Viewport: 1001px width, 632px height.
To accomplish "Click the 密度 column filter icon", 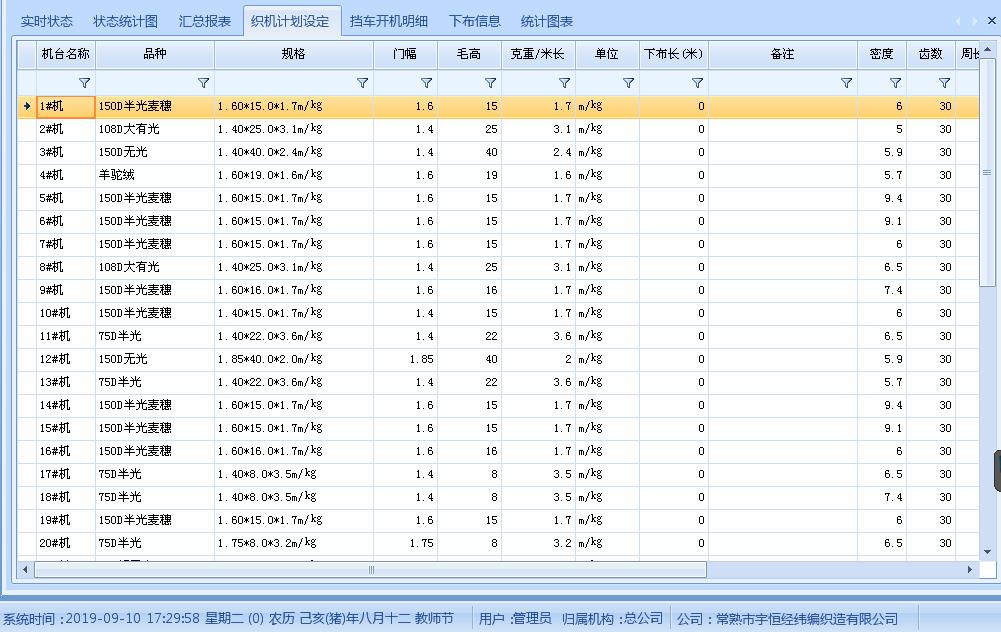I will pos(895,83).
